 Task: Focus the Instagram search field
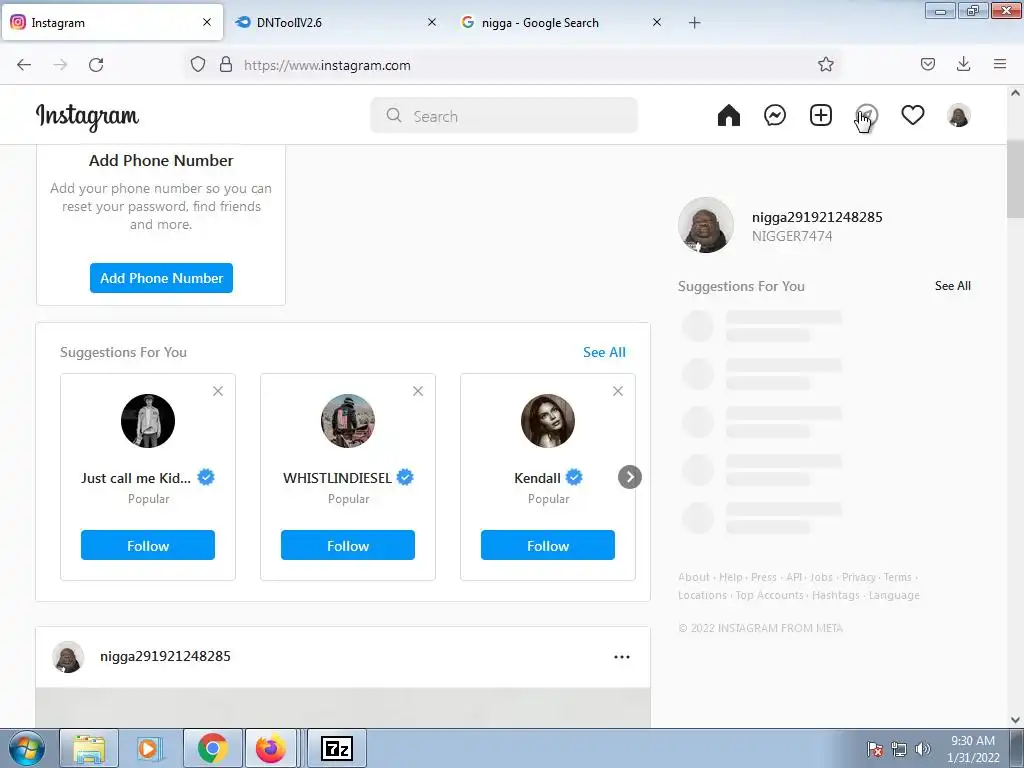[x=504, y=116]
